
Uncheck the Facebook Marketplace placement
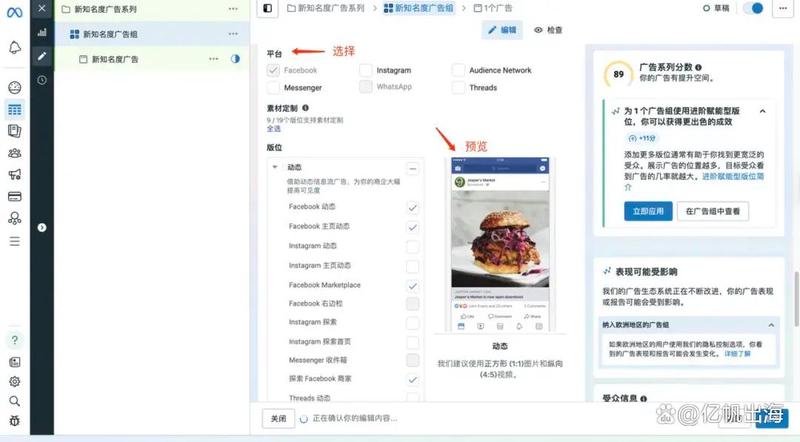(412, 285)
